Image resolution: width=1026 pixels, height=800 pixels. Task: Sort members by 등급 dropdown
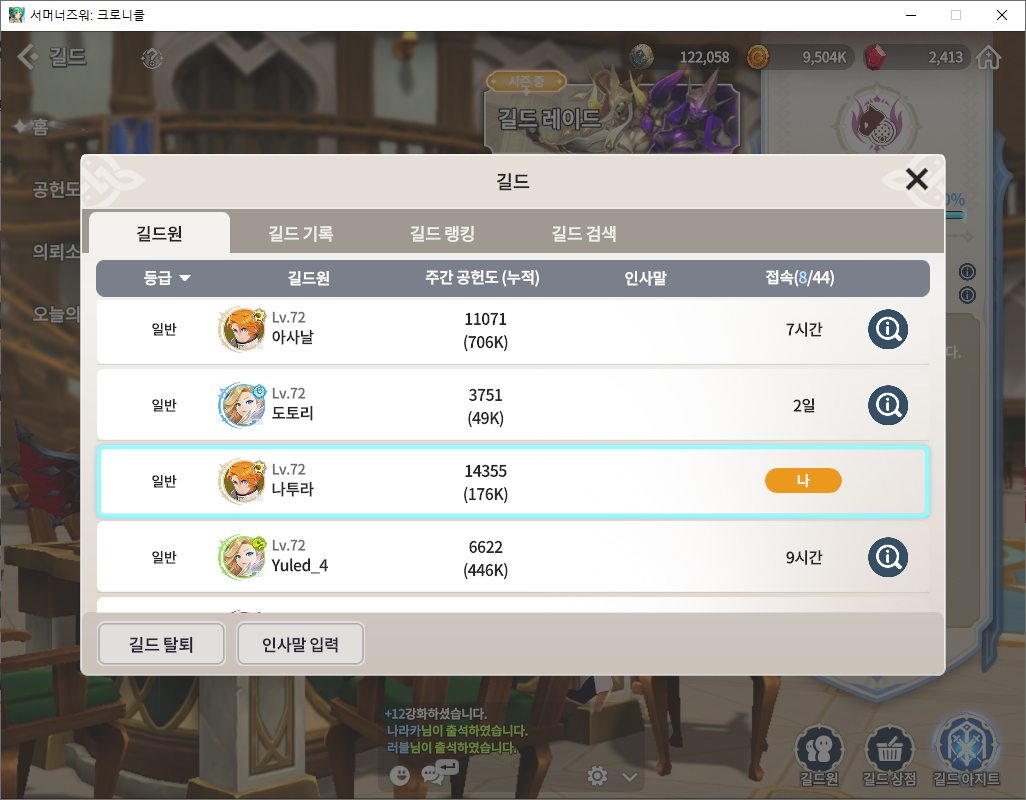tap(166, 278)
